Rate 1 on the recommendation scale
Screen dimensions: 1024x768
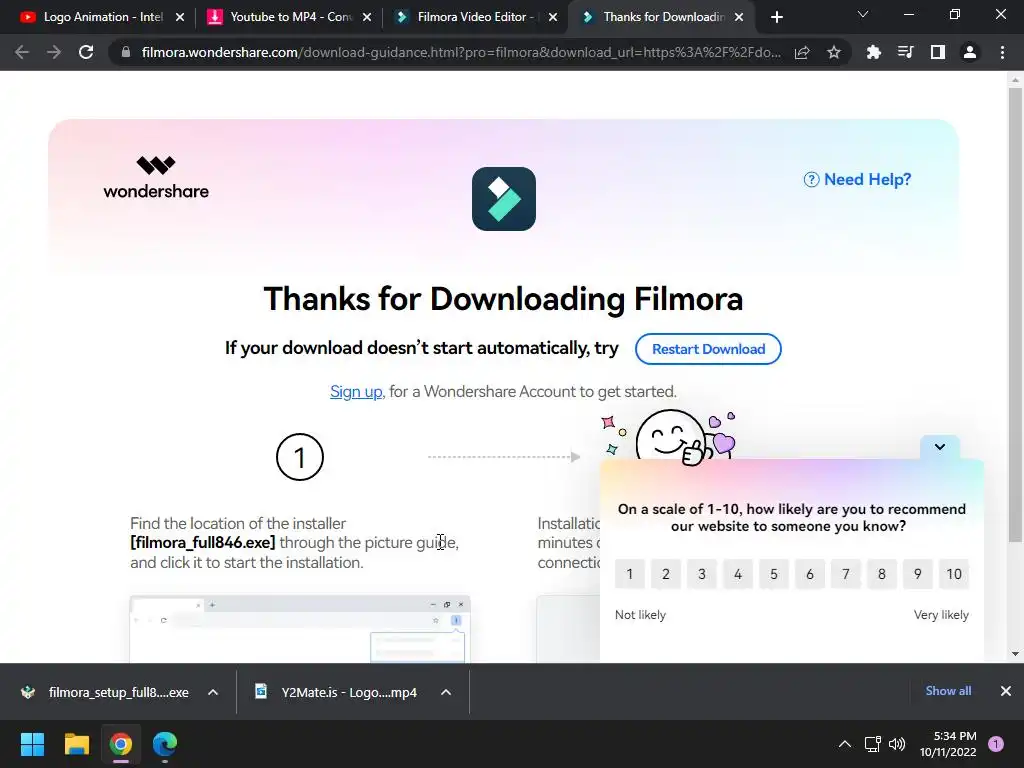pos(630,574)
